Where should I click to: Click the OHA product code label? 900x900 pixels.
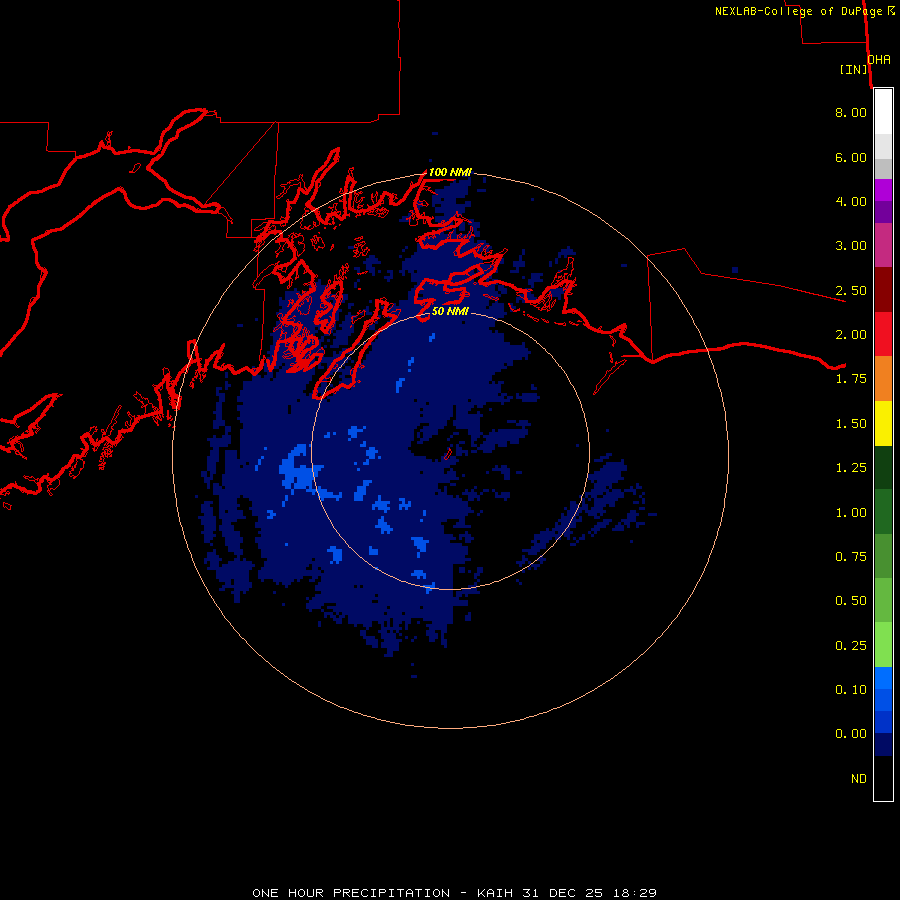click(879, 59)
